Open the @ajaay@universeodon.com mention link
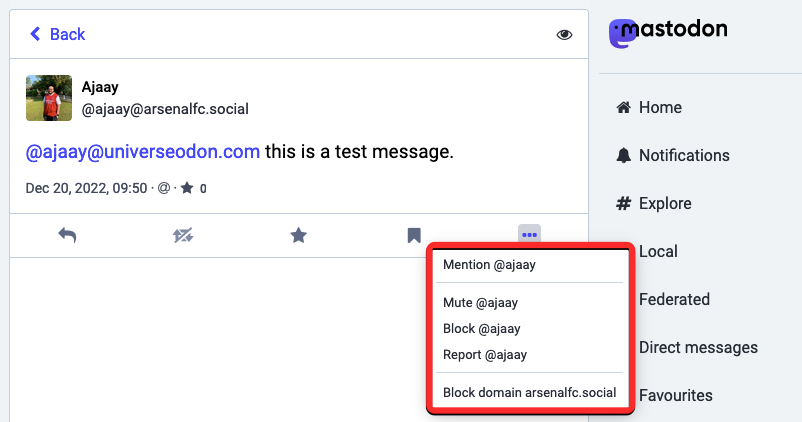The image size is (802, 422). pyautogui.click(x=142, y=152)
